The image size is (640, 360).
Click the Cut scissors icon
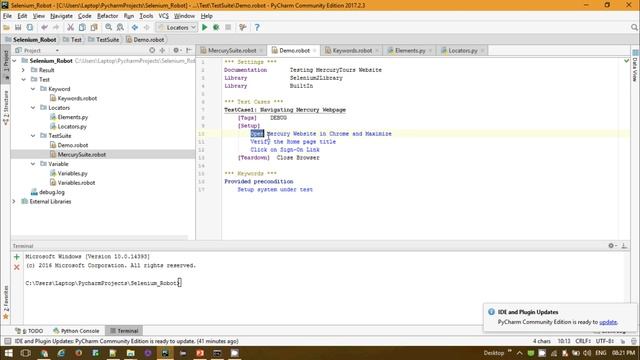(70, 27)
